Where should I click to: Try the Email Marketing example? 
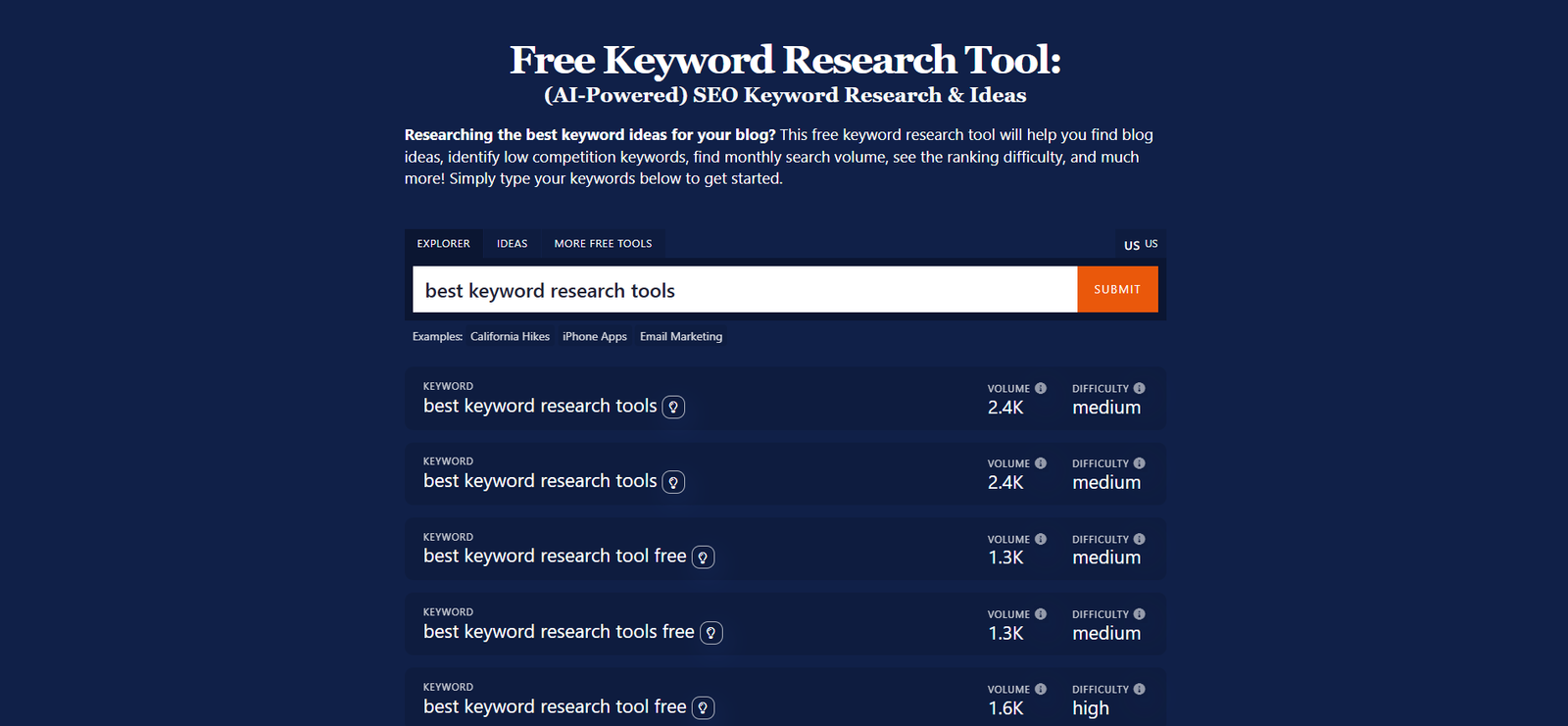(x=681, y=336)
